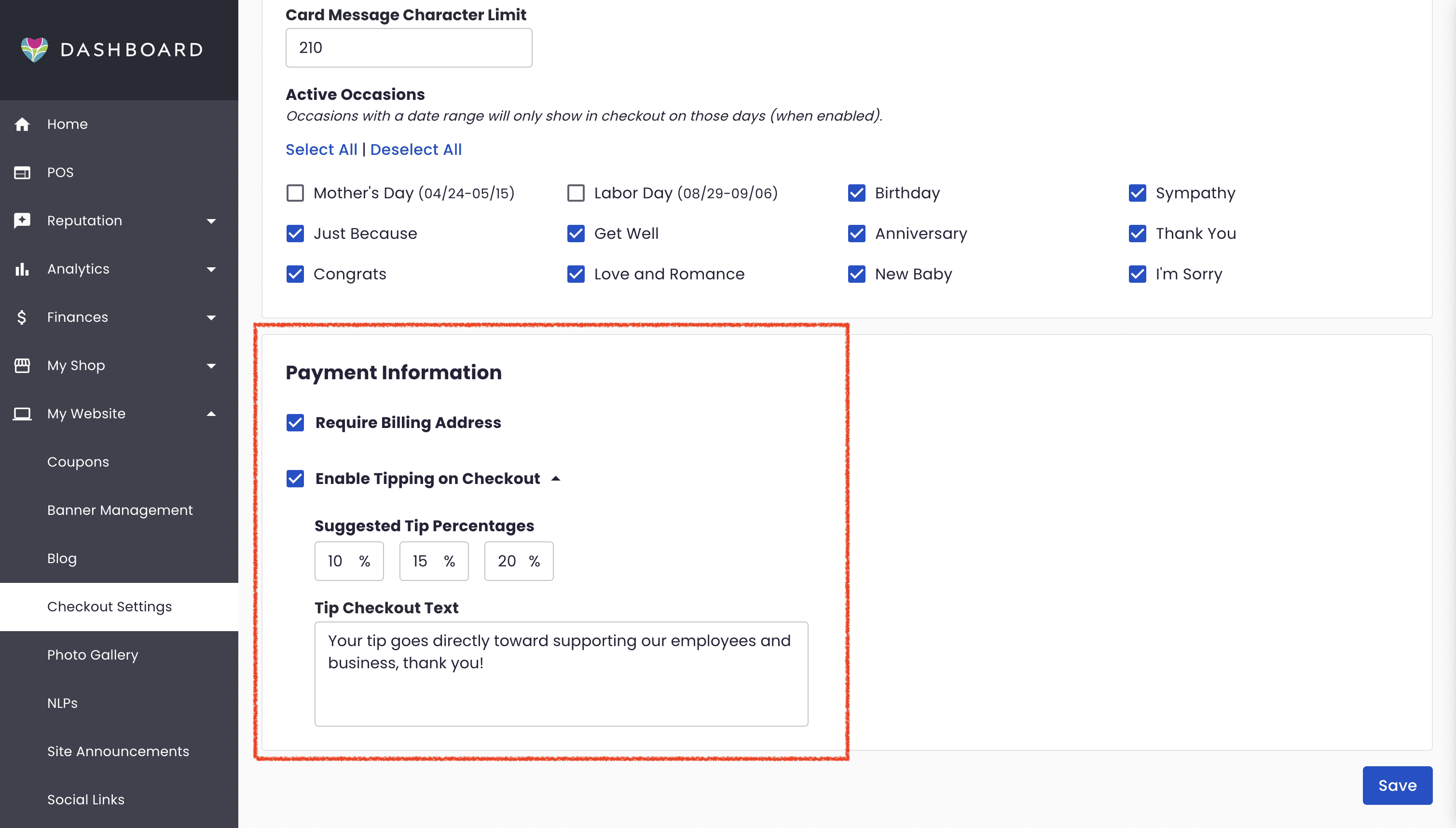Enable the Mother's Day occasion checkbox
The image size is (1456, 828).
click(x=295, y=193)
